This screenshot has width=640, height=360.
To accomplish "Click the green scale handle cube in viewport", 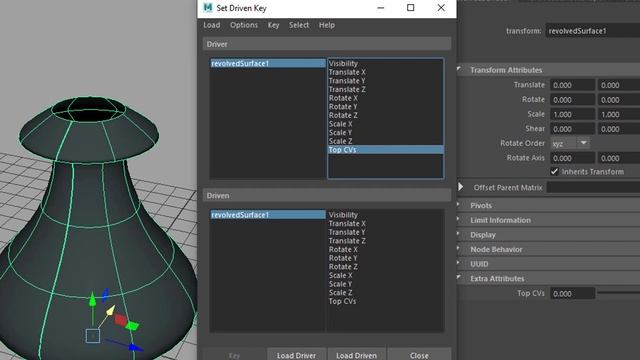I will 133,326.
